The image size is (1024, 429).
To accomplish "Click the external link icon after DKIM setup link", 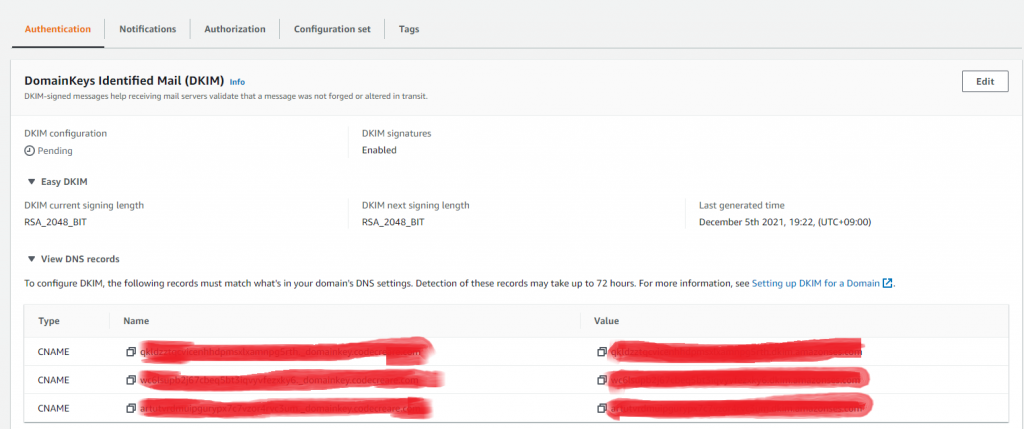I will (887, 284).
